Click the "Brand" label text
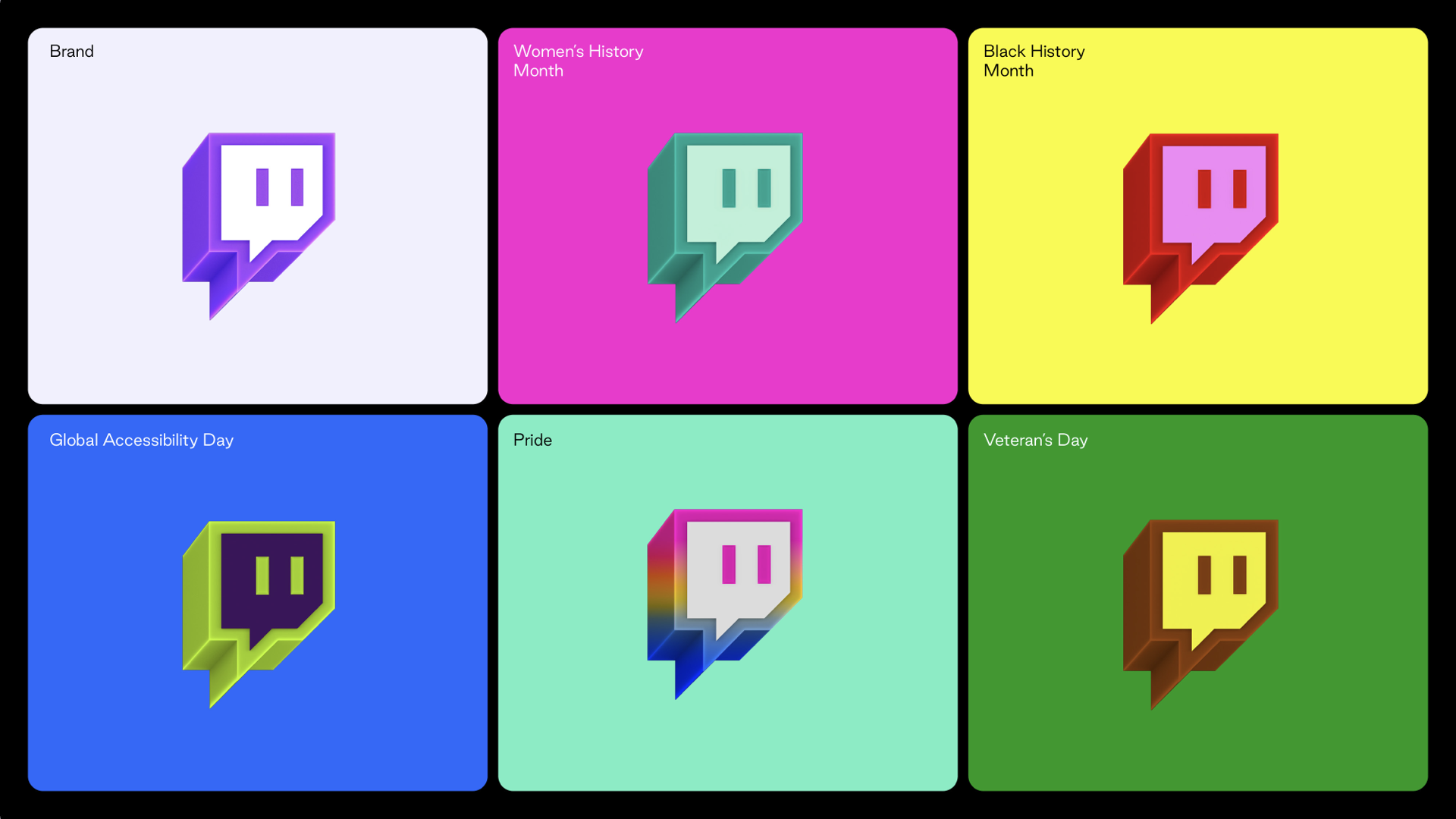1456x819 pixels. coord(71,51)
